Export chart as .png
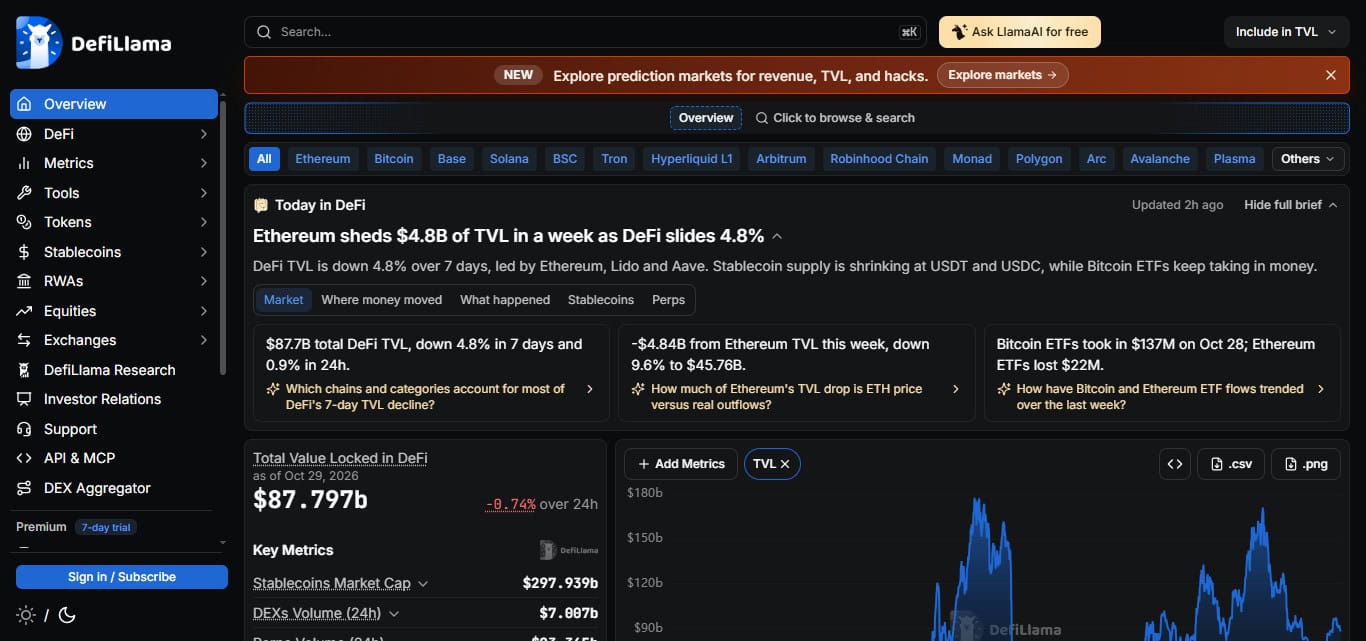 tap(1306, 464)
